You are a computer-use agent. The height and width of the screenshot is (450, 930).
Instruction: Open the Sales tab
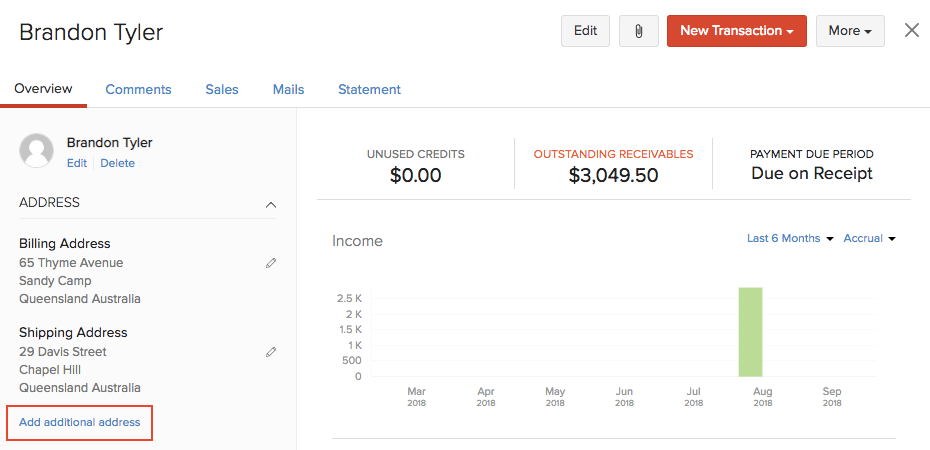pyautogui.click(x=222, y=89)
